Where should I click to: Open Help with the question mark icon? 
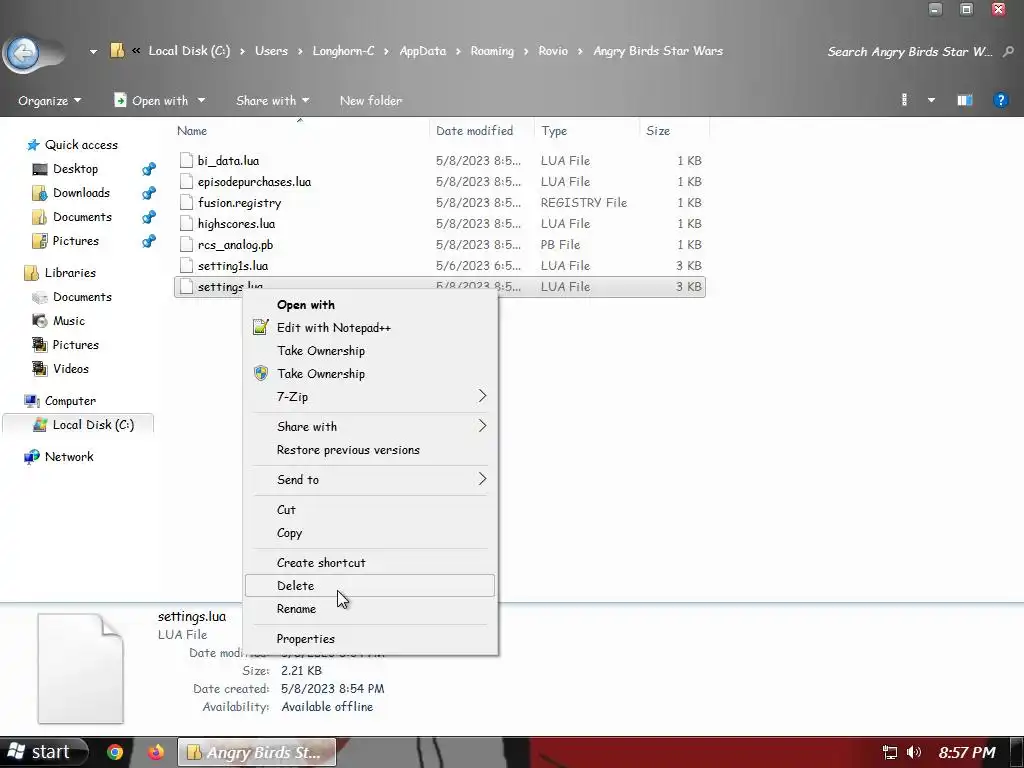[x=1000, y=100]
